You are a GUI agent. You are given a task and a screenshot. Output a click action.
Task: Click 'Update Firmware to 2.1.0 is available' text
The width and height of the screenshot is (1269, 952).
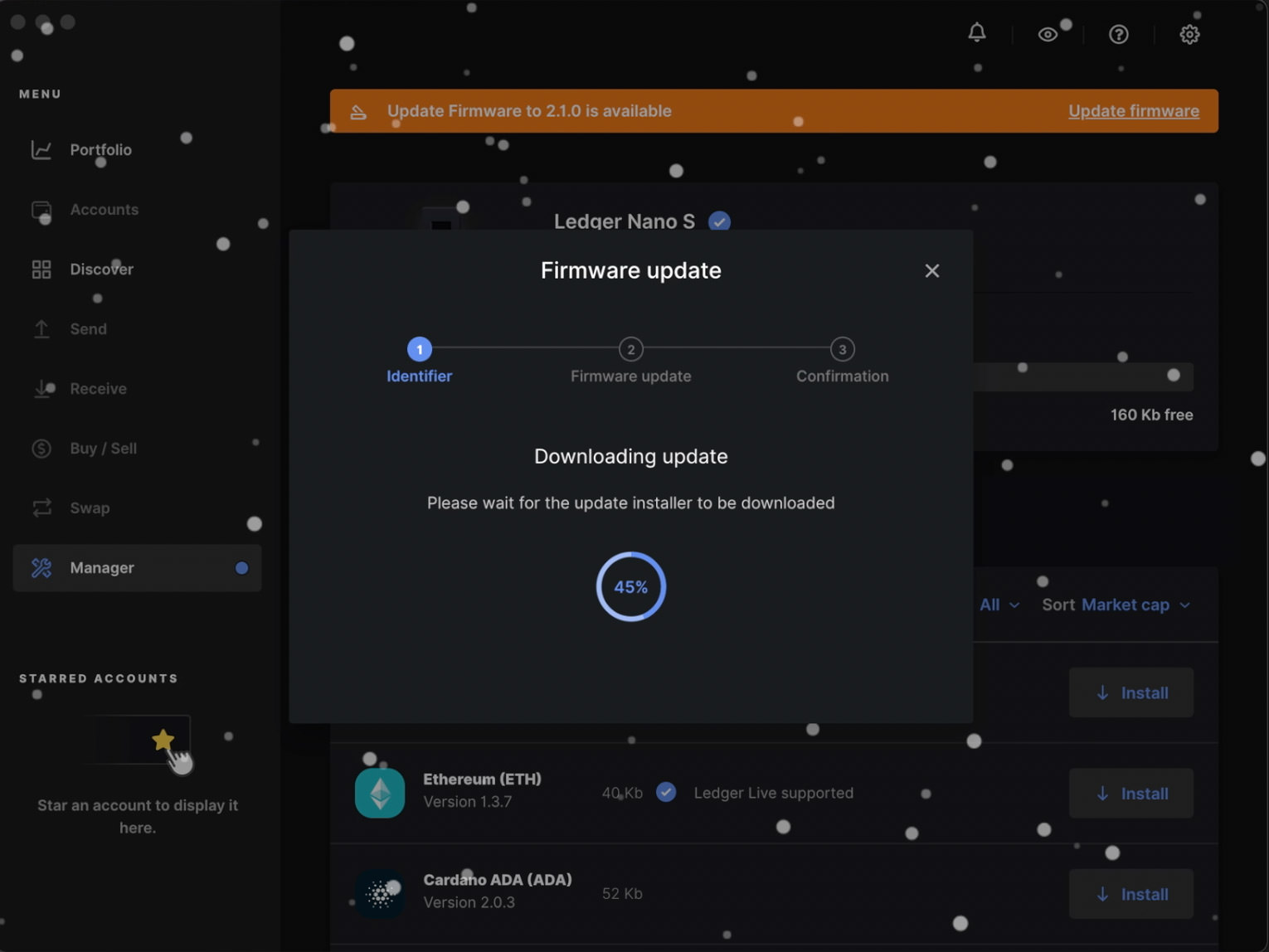[x=529, y=111]
